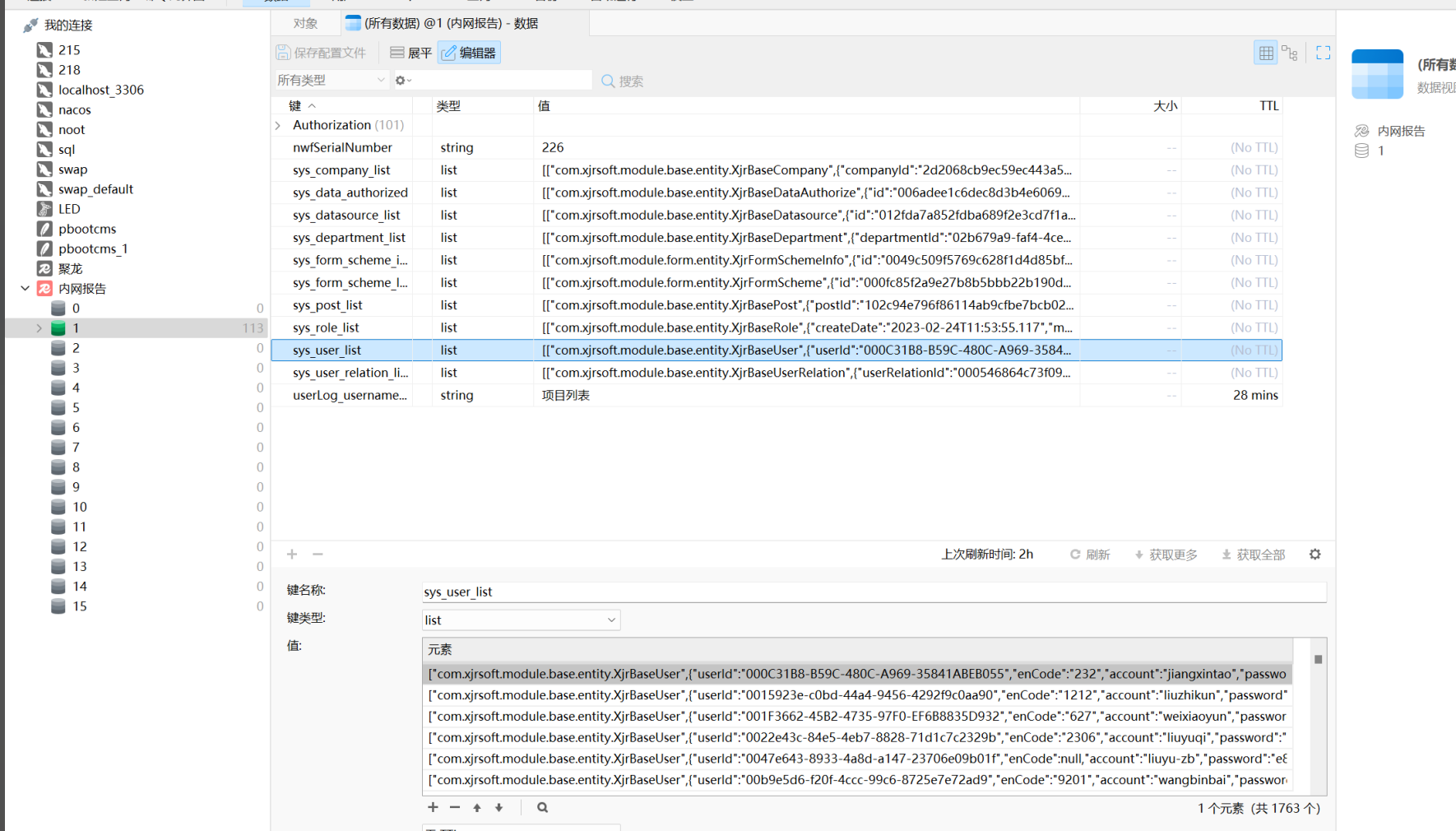Select the 215 connection icon
The height and width of the screenshot is (831, 1456).
point(44,50)
